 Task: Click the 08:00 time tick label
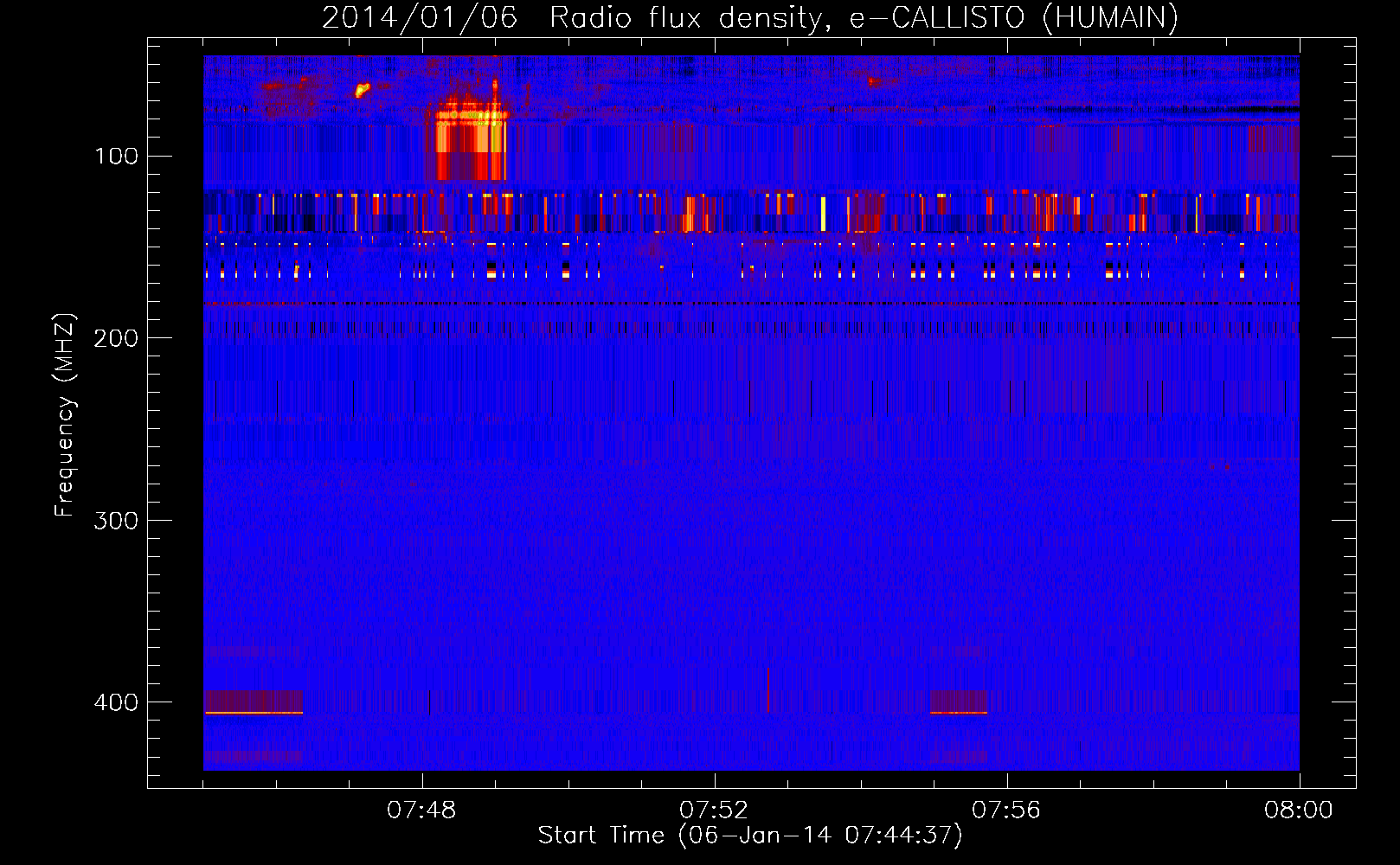coord(1298,811)
